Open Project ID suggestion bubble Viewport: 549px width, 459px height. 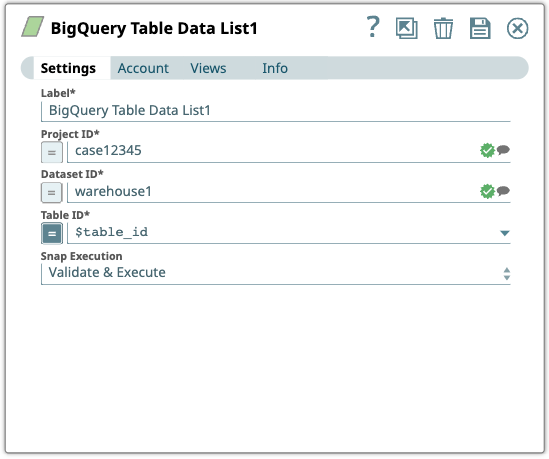point(503,150)
